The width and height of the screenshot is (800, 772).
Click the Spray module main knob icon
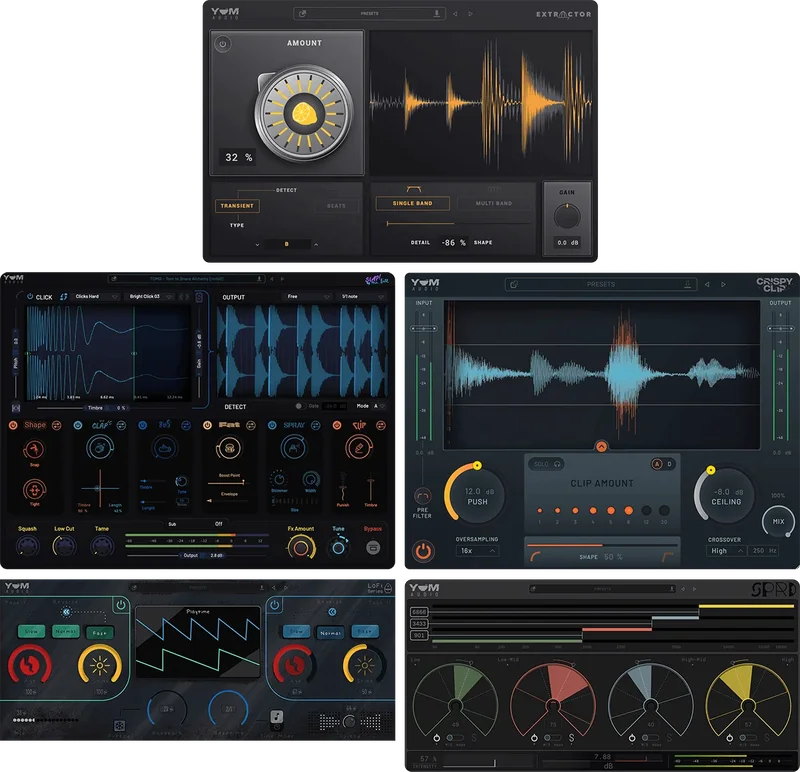(294, 448)
